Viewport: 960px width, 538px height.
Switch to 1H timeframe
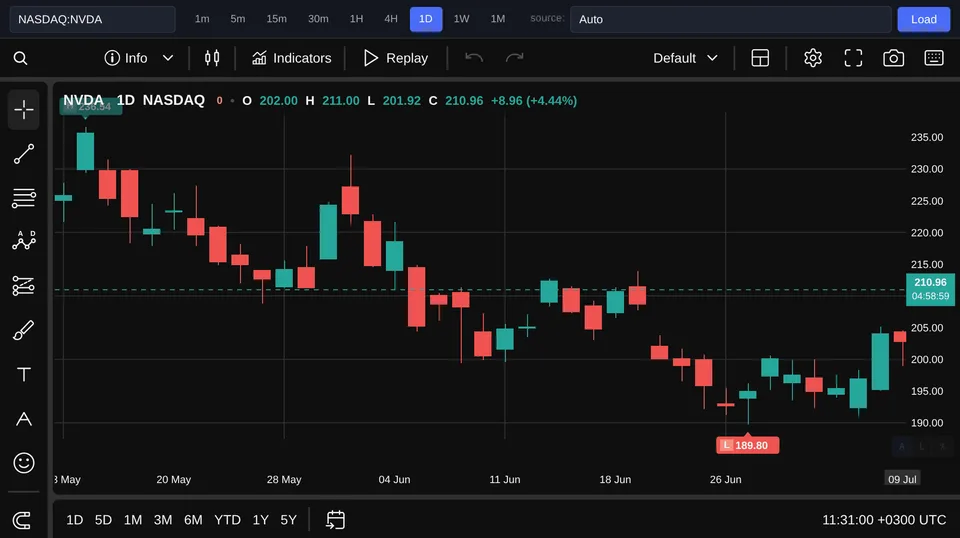pos(356,19)
